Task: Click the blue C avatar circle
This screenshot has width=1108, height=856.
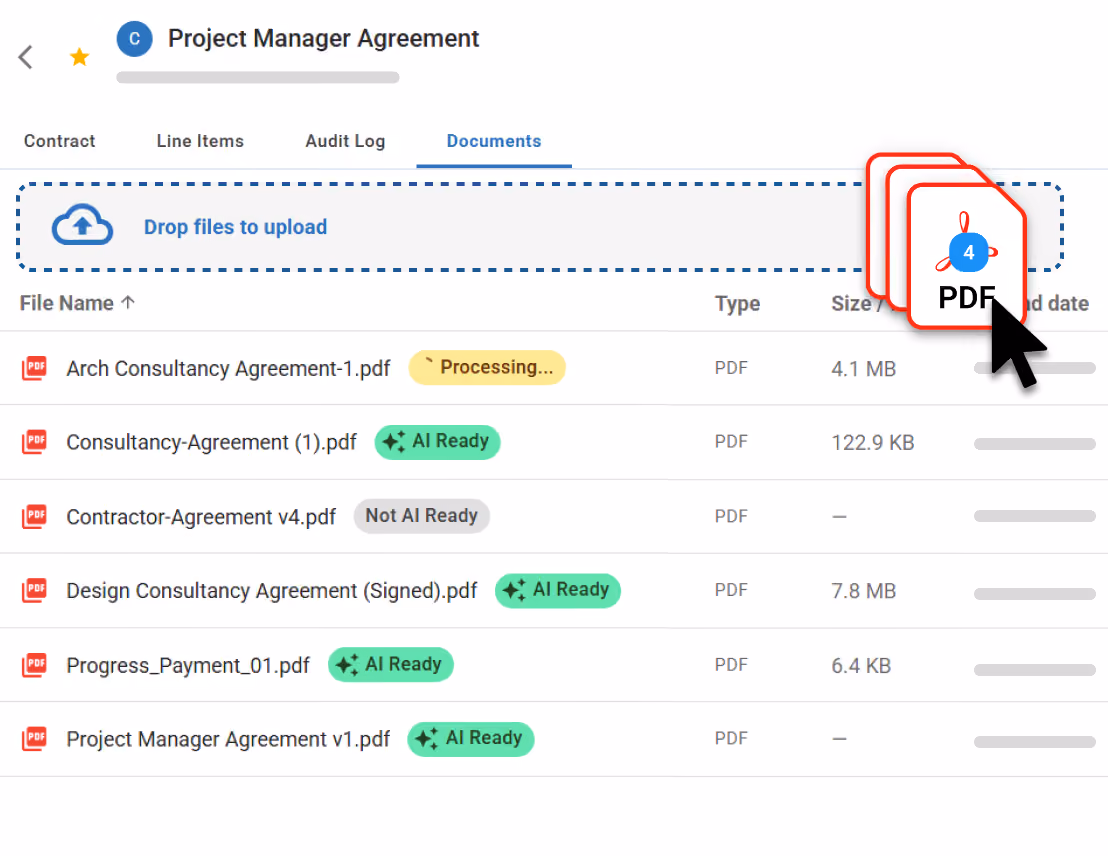Action: 134,39
